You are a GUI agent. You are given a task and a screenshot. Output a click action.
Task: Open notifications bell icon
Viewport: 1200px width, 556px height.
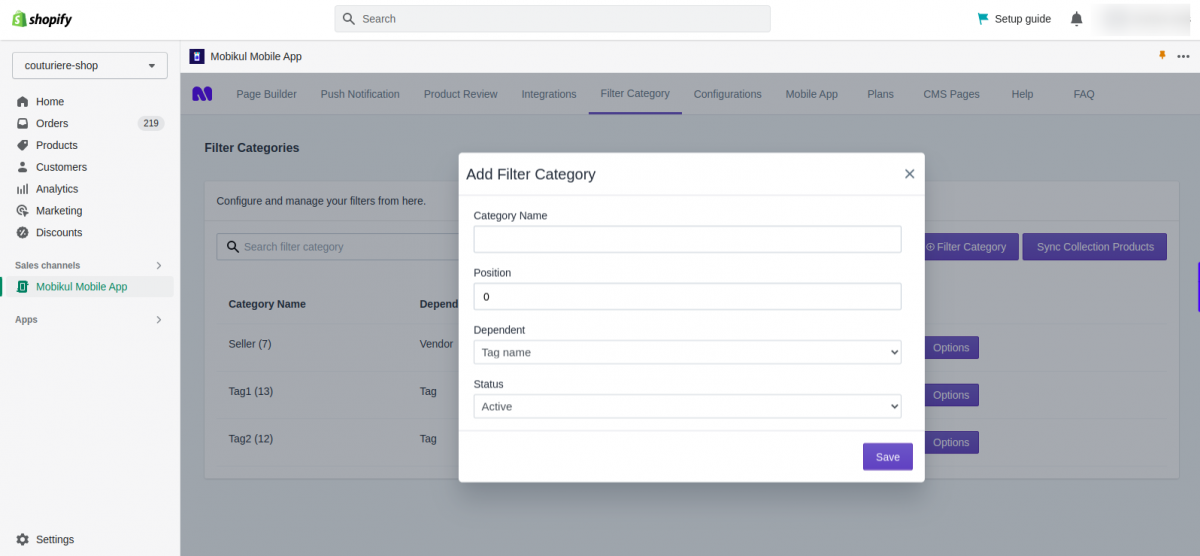click(x=1076, y=19)
